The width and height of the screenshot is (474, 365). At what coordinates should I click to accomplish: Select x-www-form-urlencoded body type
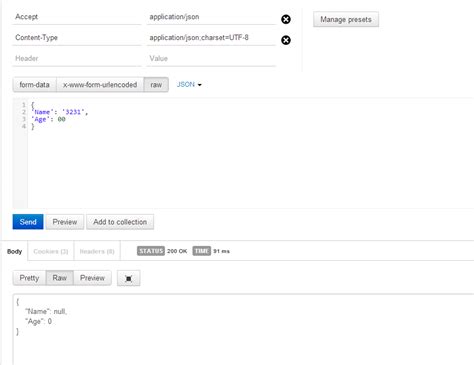point(100,85)
